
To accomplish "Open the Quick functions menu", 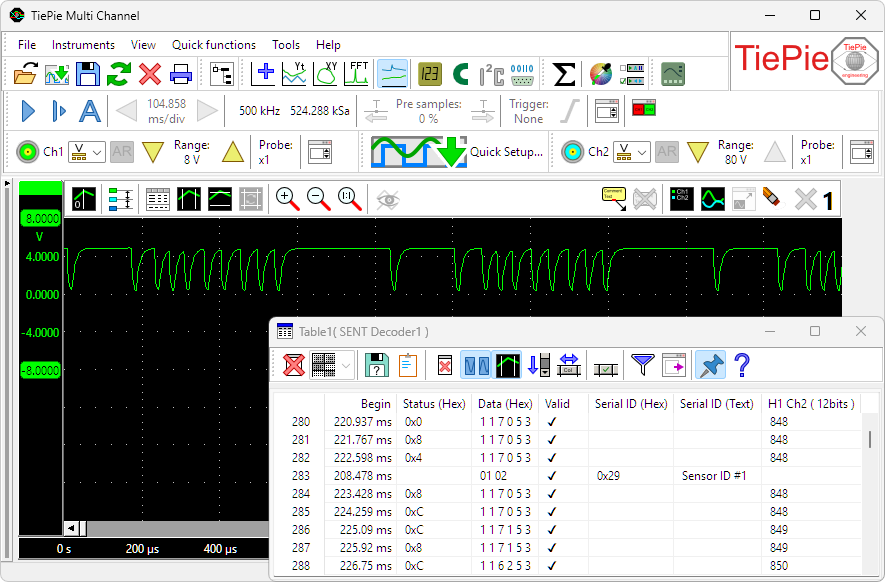I will pos(213,45).
